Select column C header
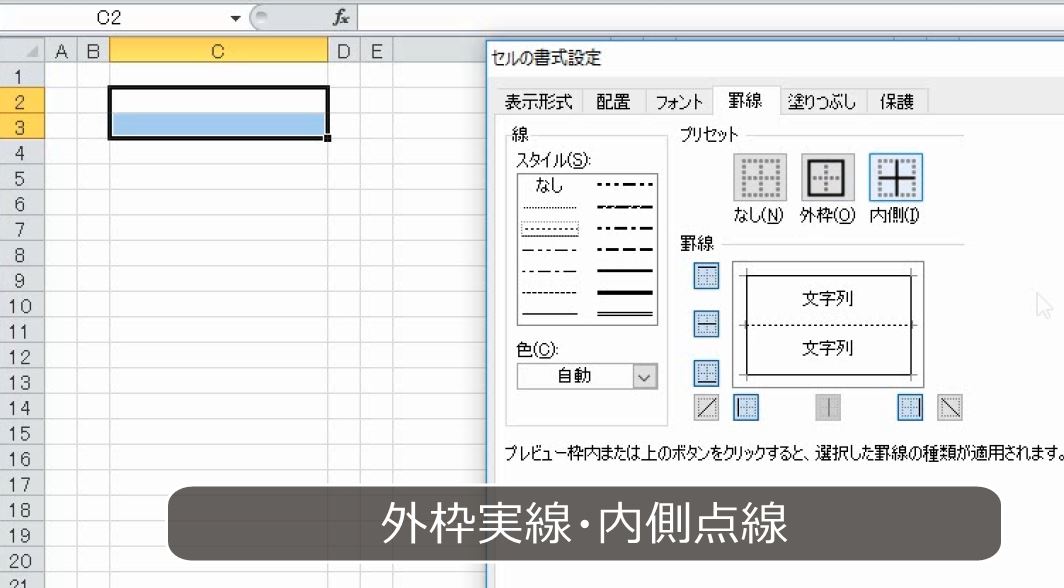1064x588 pixels. click(218, 51)
